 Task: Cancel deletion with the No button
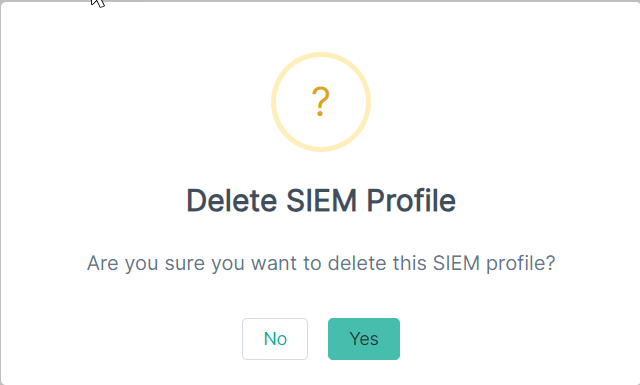(275, 339)
